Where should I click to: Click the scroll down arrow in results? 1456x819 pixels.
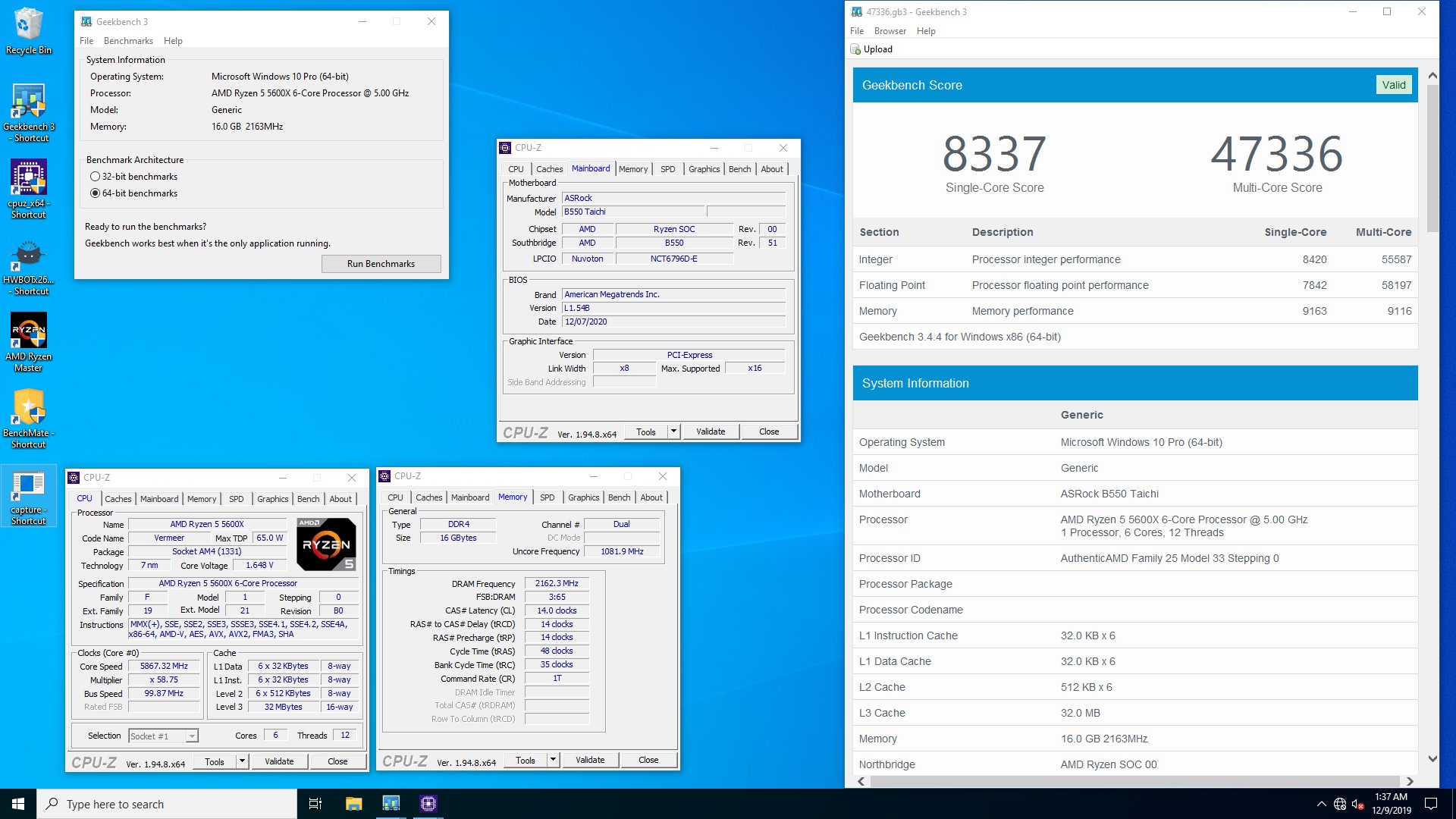point(1432,759)
